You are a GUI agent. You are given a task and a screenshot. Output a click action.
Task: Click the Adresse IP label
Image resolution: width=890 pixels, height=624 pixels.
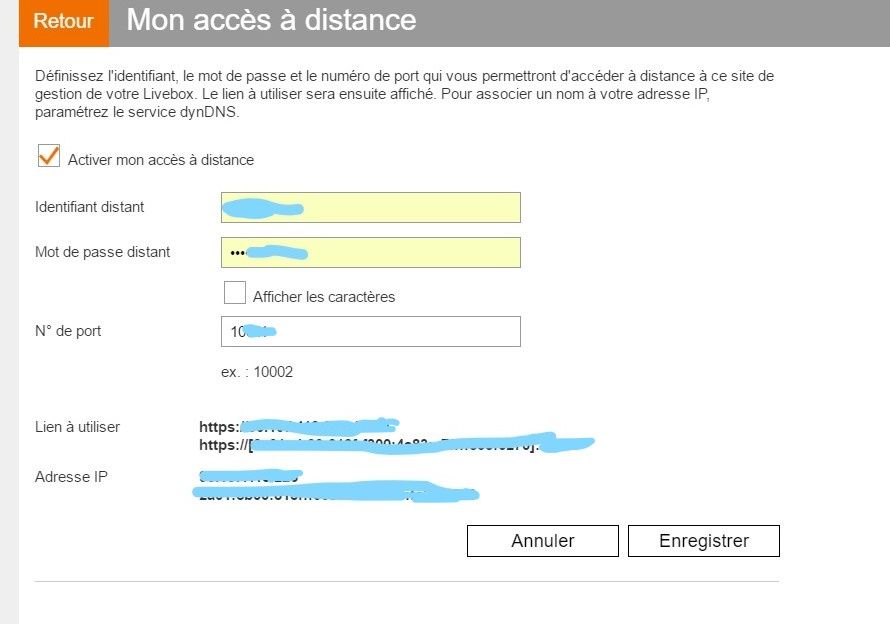pyautogui.click(x=71, y=477)
